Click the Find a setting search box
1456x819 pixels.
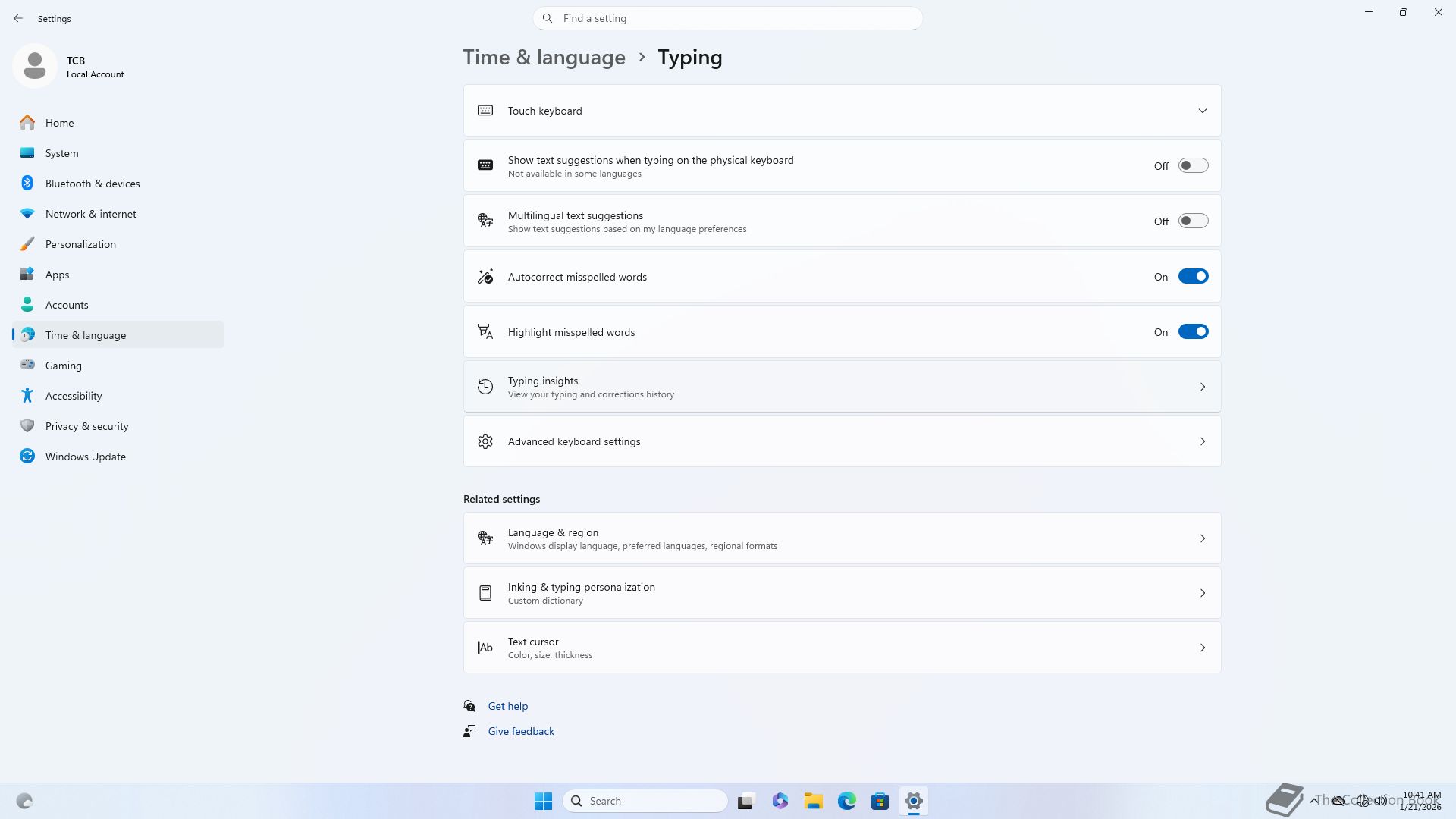pos(728,18)
